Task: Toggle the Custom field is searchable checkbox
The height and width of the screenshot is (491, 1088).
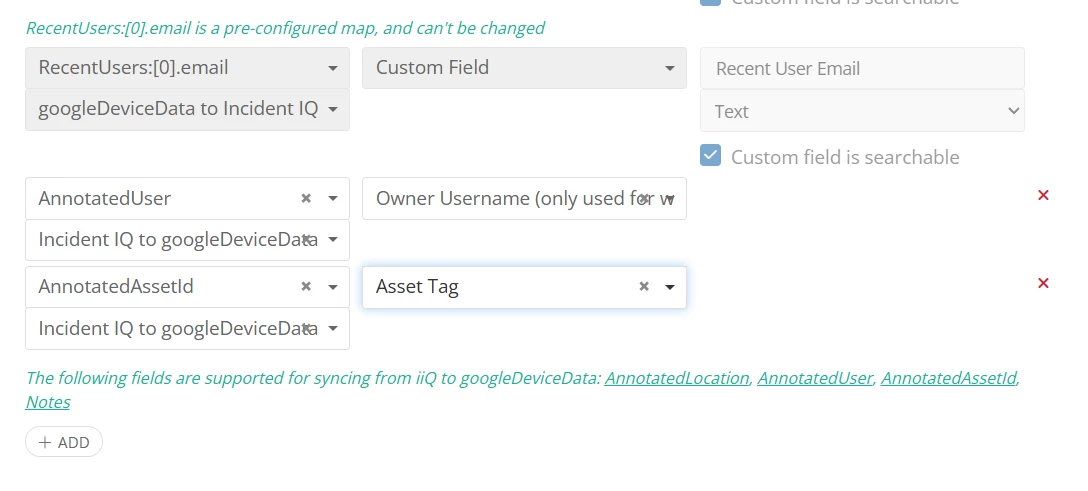Action: click(x=711, y=156)
